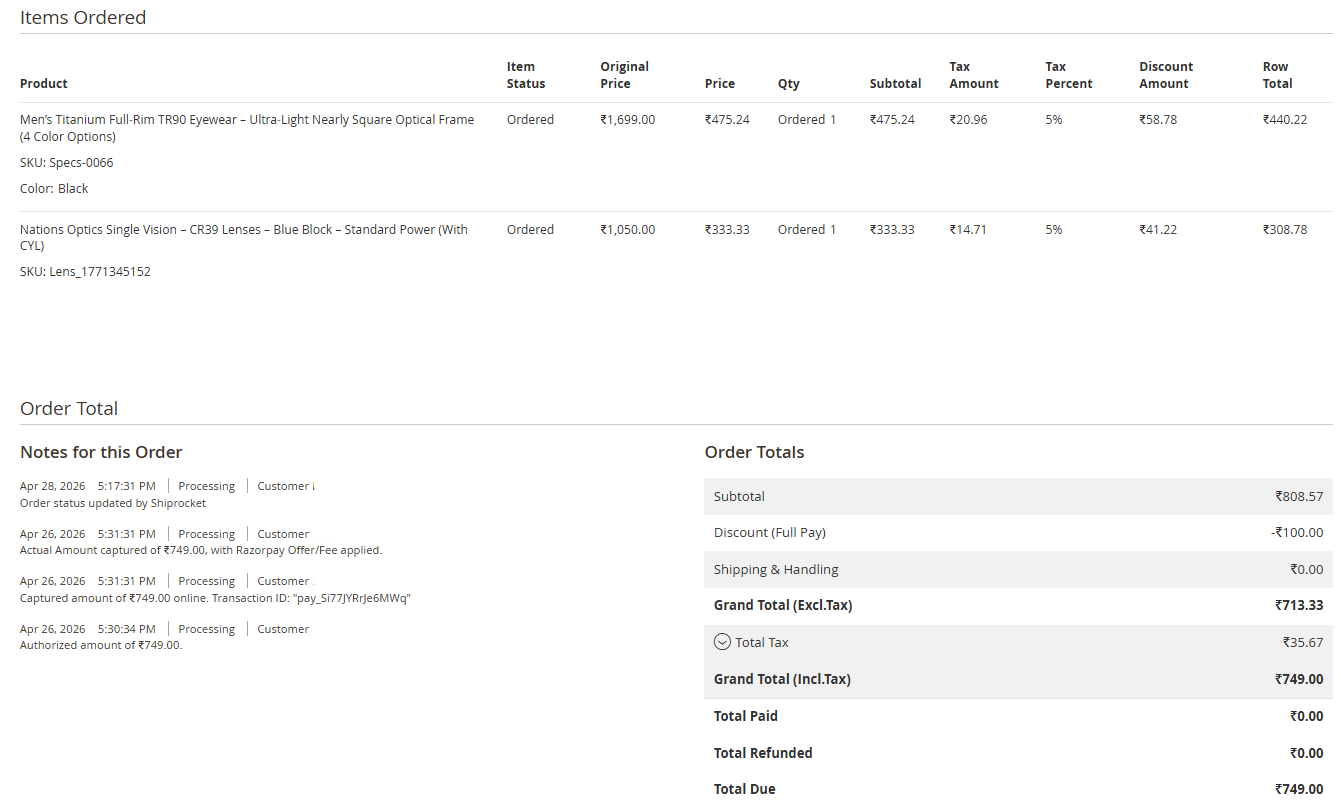
Task: Click the Notes for this Order heading
Action: (101, 452)
